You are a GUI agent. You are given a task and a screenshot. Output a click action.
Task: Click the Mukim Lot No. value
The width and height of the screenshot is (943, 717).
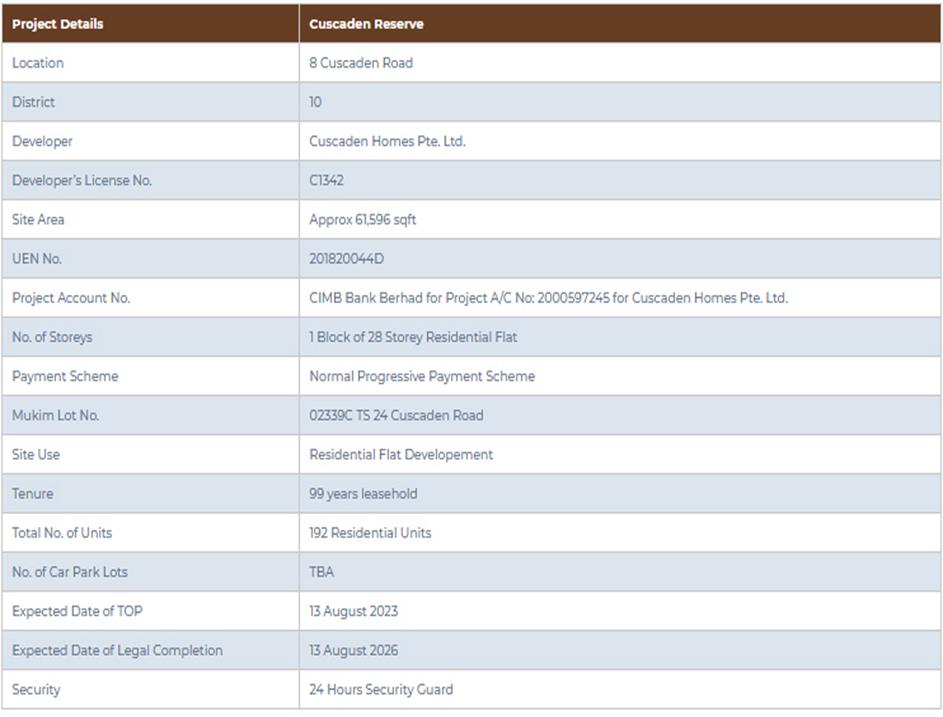point(396,415)
